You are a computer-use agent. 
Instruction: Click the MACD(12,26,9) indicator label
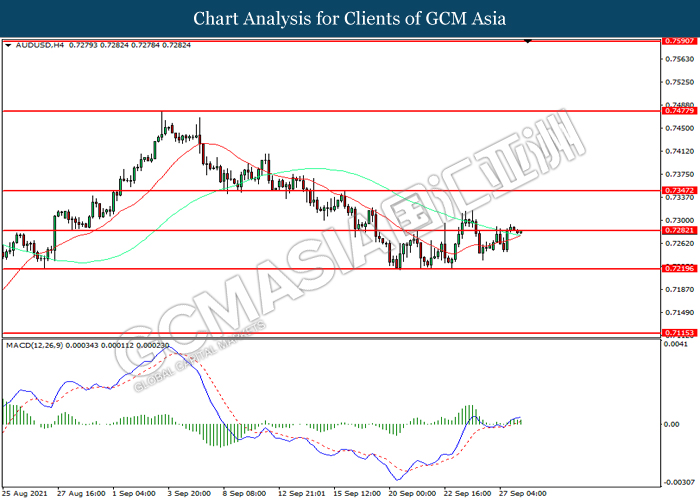[35, 345]
